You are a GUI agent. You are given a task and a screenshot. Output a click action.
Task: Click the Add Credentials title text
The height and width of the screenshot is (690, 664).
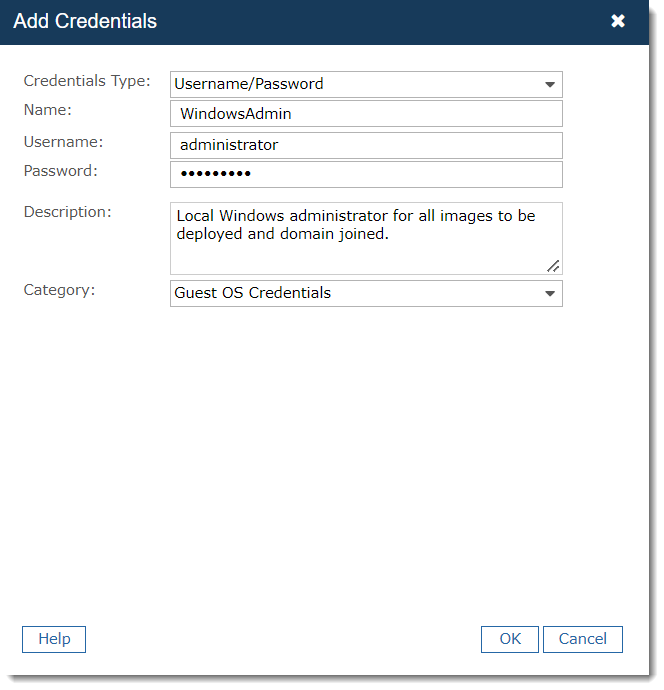point(85,21)
